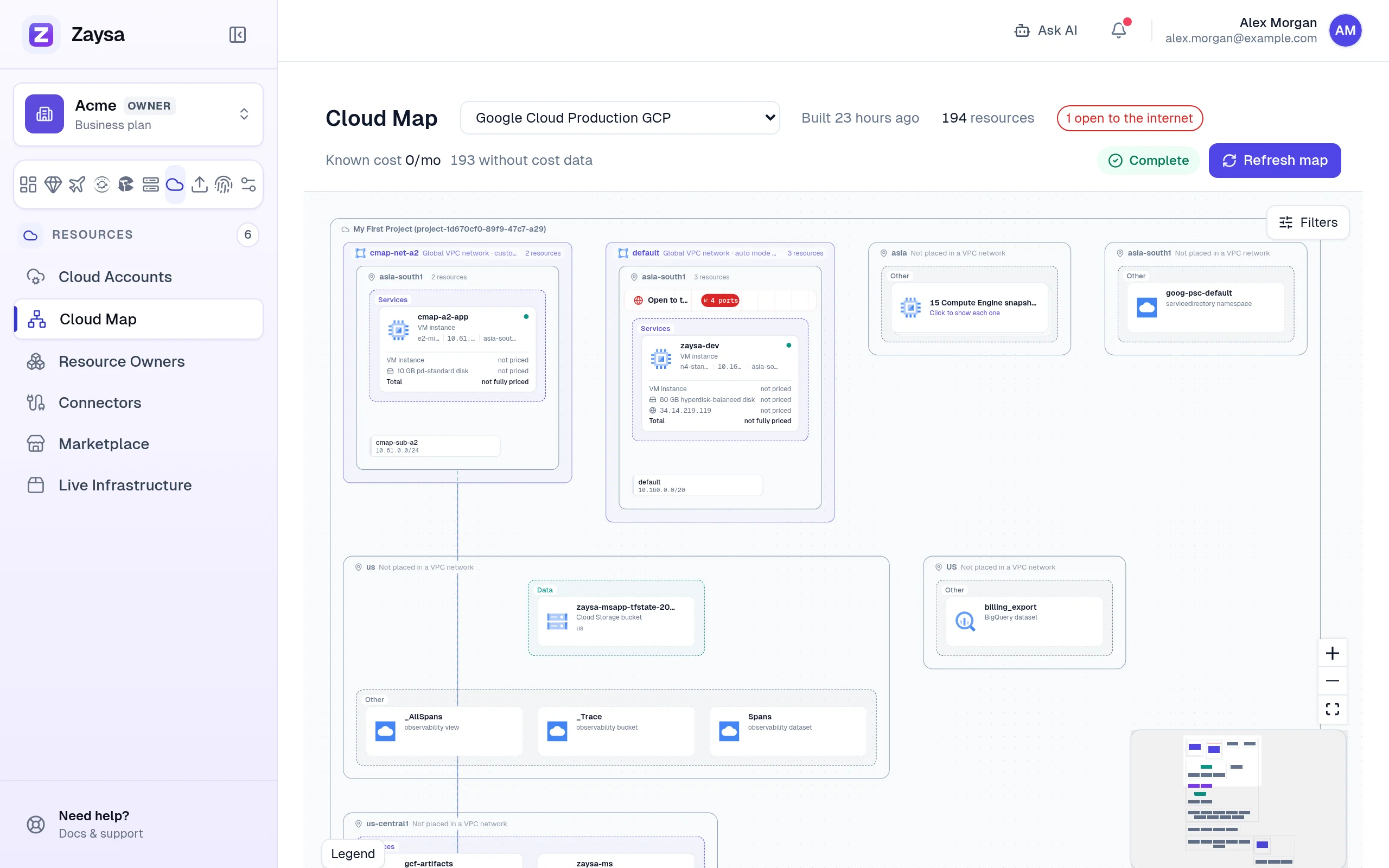Select the zaysa-dev VM instance card

pos(720,383)
